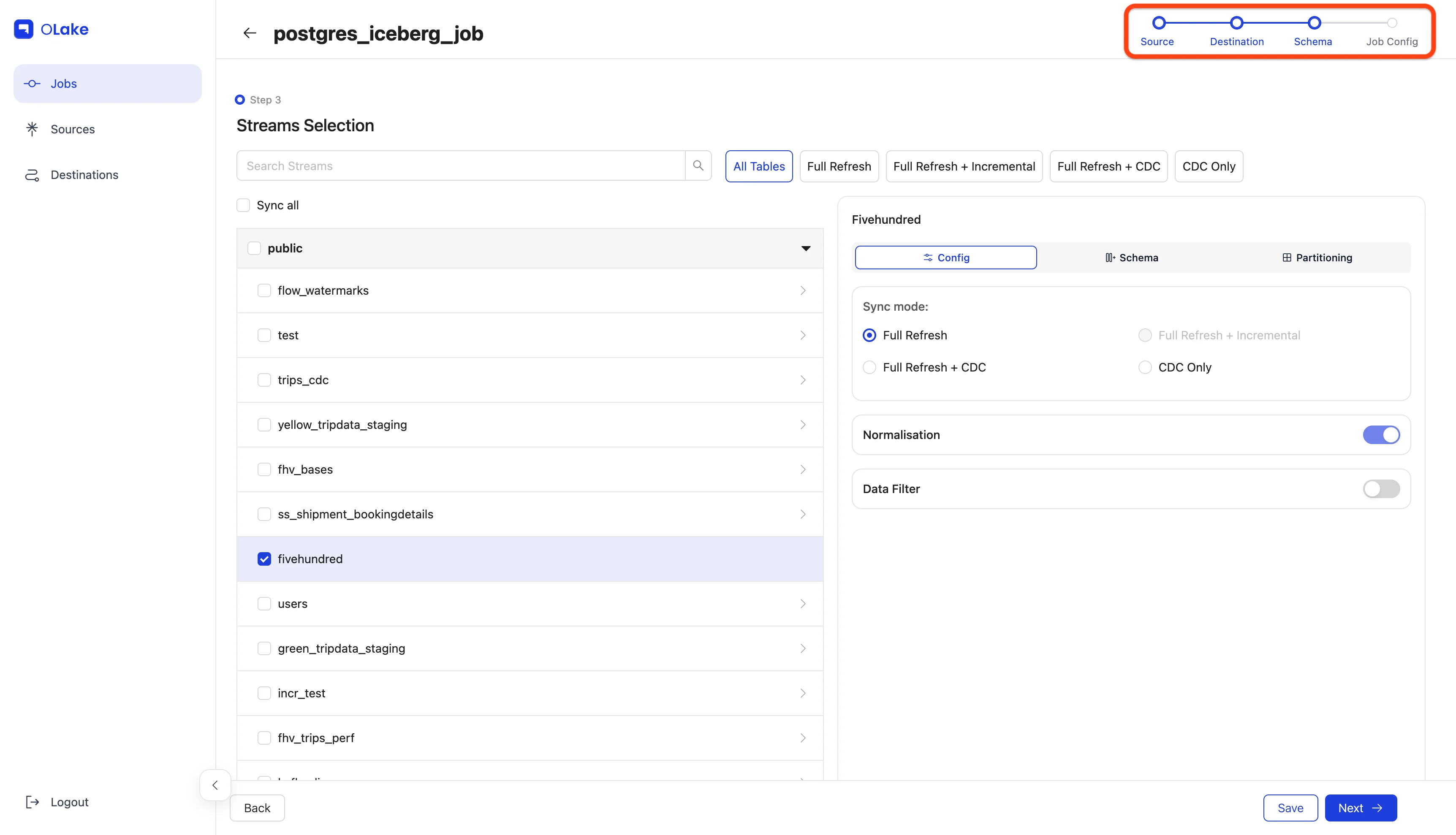The width and height of the screenshot is (1456, 835).
Task: Collapse the sidebar with chevron button
Action: 215,785
